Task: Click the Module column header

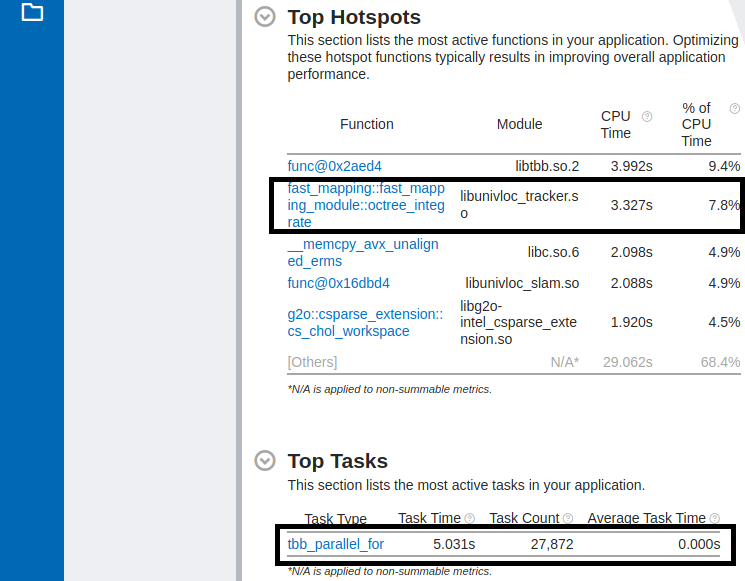Action: tap(519, 124)
